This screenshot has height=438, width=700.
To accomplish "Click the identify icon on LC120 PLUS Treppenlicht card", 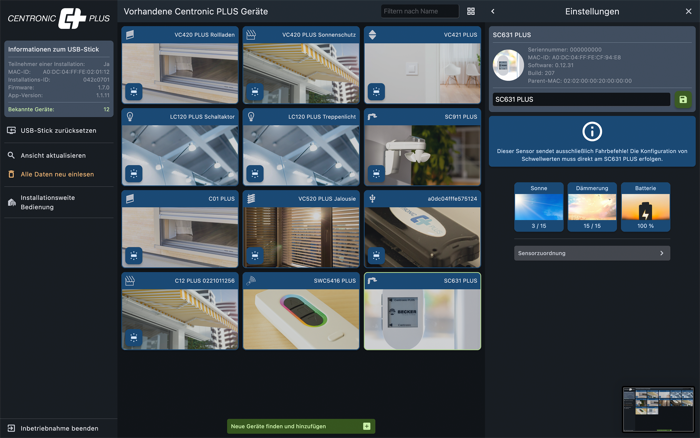I will [x=255, y=173].
